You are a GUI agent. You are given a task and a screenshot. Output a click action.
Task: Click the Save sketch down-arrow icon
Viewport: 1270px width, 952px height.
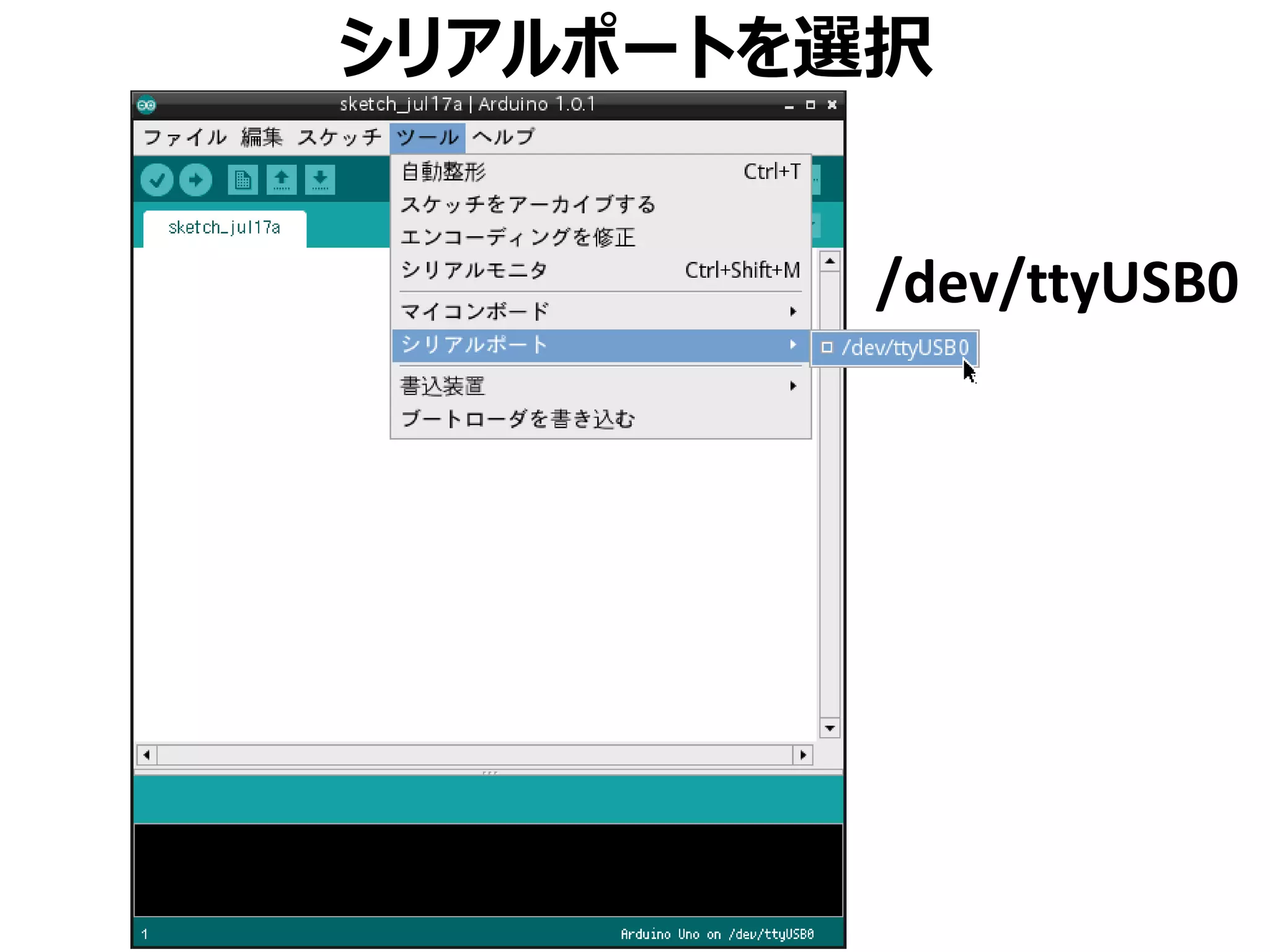(320, 180)
